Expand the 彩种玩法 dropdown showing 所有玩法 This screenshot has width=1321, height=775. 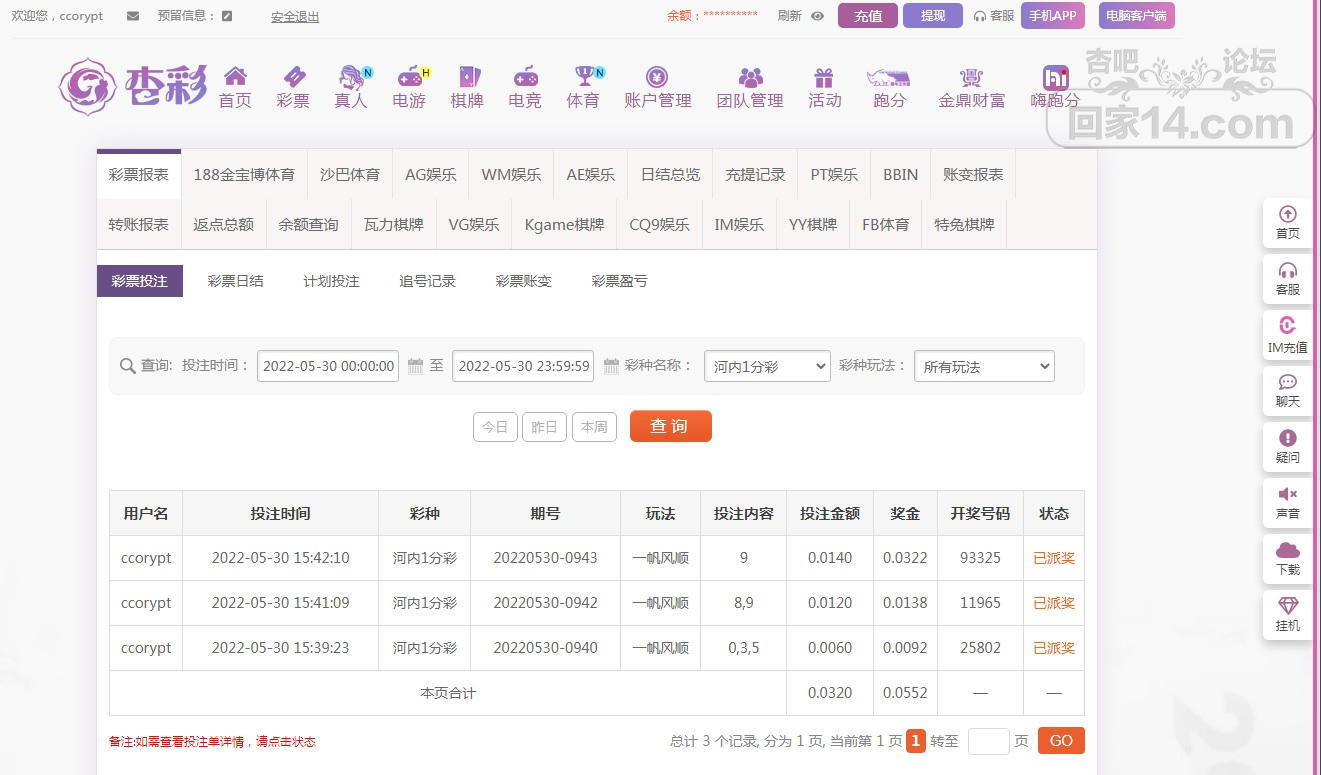coord(984,367)
